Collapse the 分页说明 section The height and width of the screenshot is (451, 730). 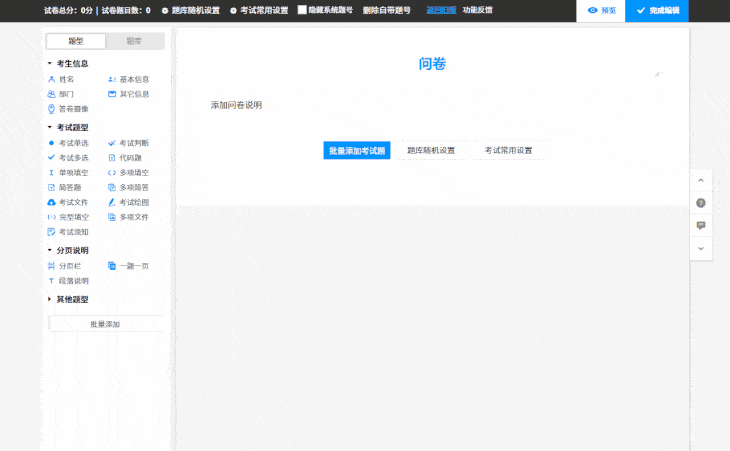[x=68, y=250]
